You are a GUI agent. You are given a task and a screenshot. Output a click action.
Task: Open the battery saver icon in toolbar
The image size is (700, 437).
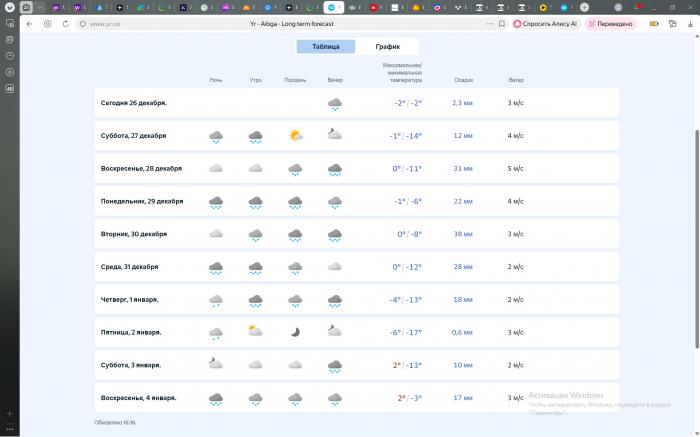coord(655,23)
